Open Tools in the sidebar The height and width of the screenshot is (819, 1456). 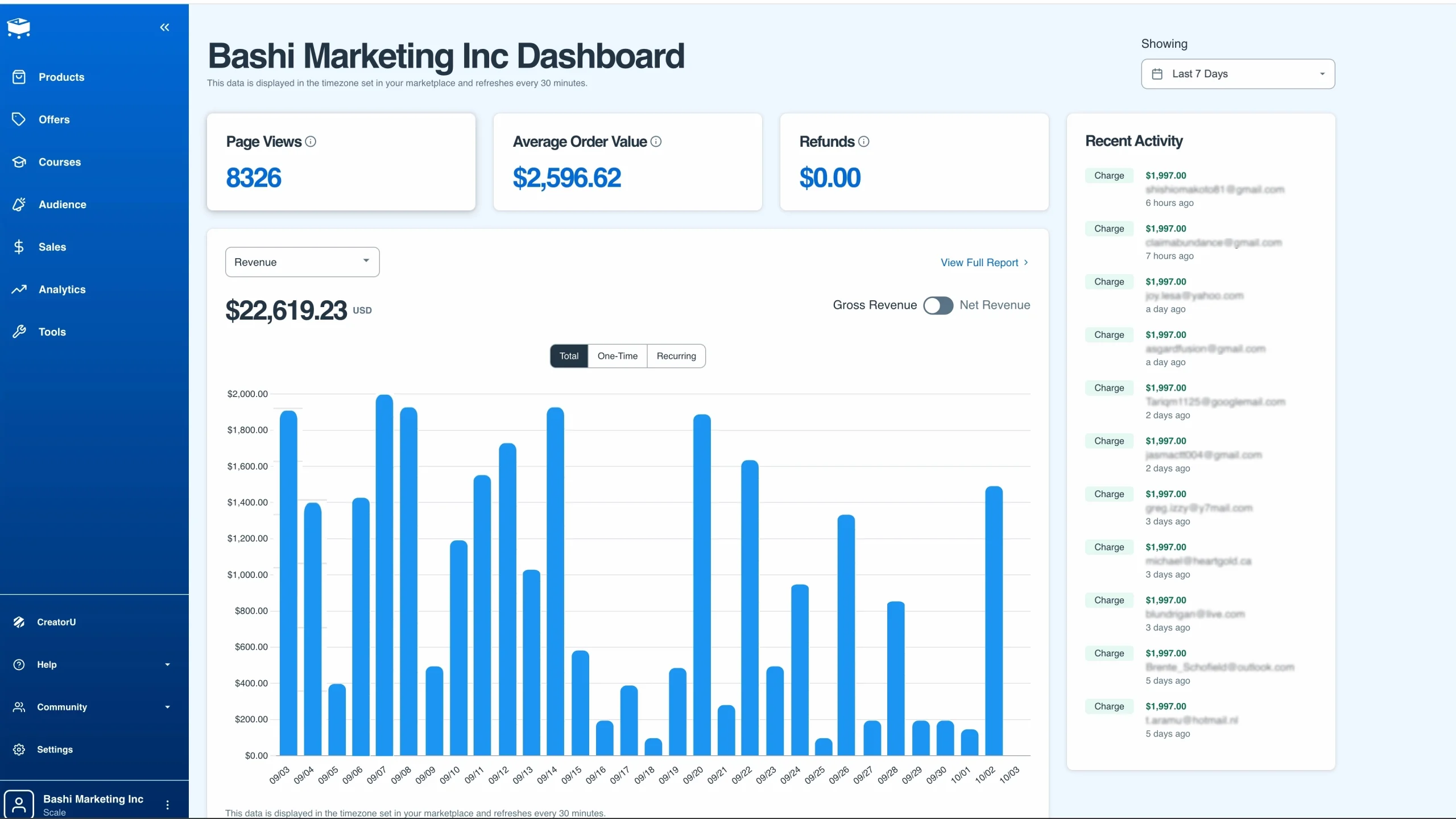(52, 332)
